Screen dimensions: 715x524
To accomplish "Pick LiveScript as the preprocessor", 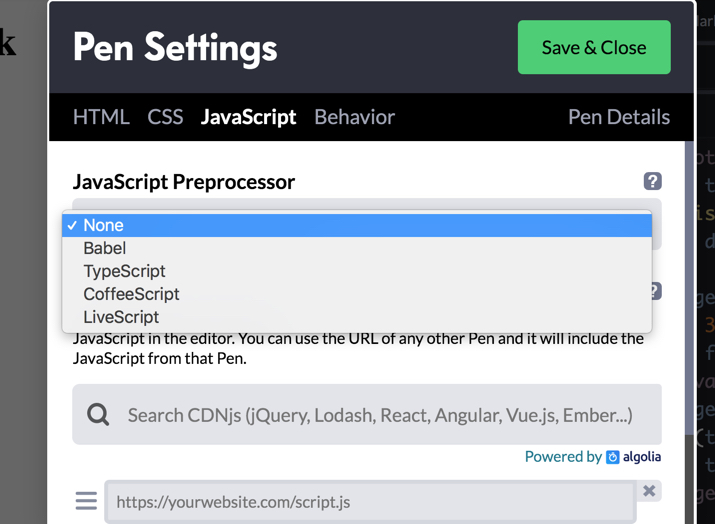I will coord(357,316).
